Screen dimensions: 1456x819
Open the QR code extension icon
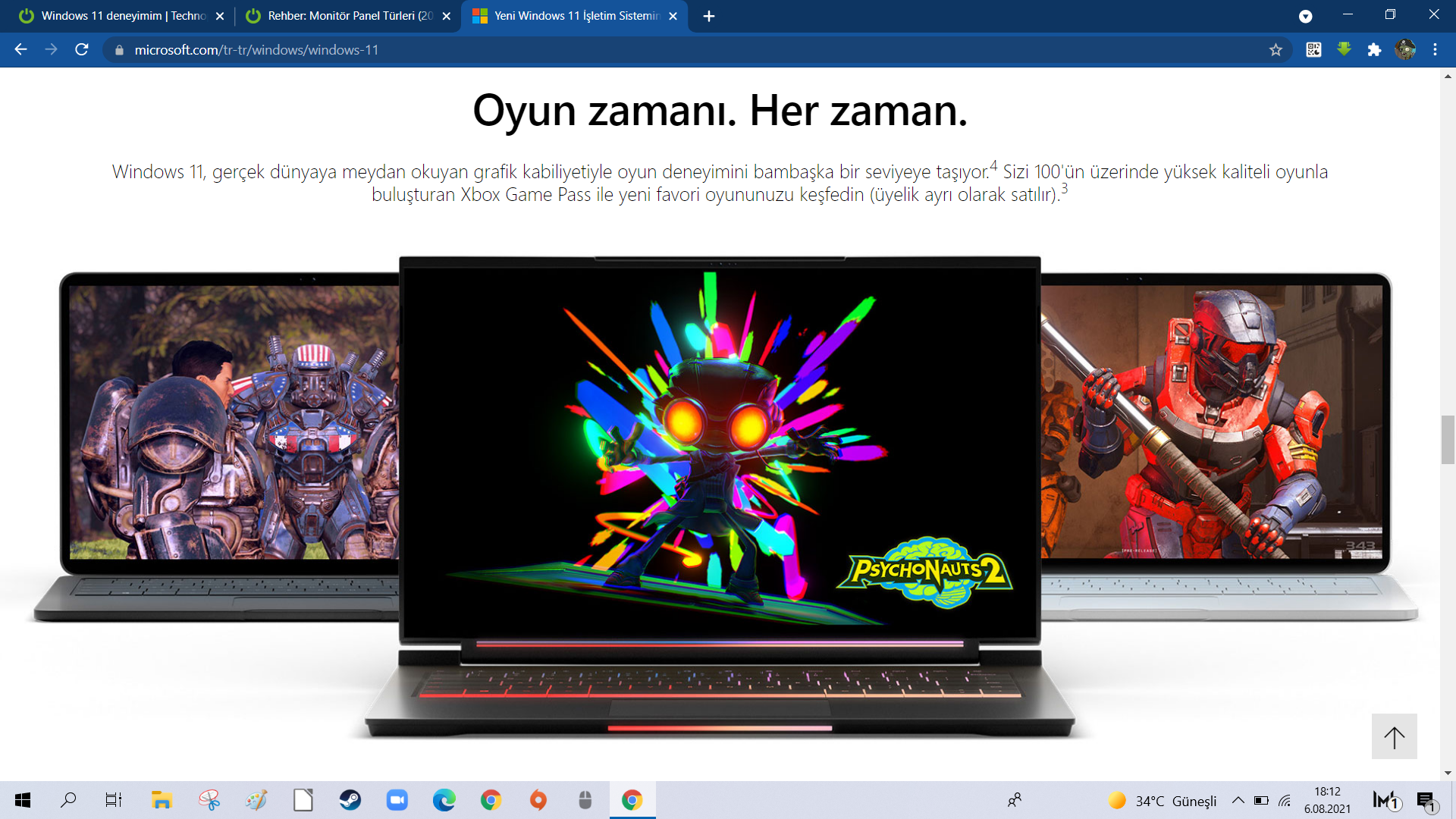[1313, 50]
